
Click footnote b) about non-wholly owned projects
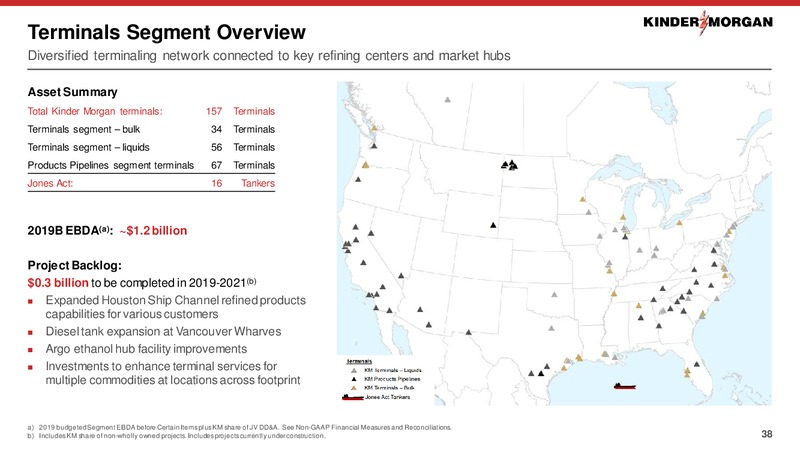(176, 436)
